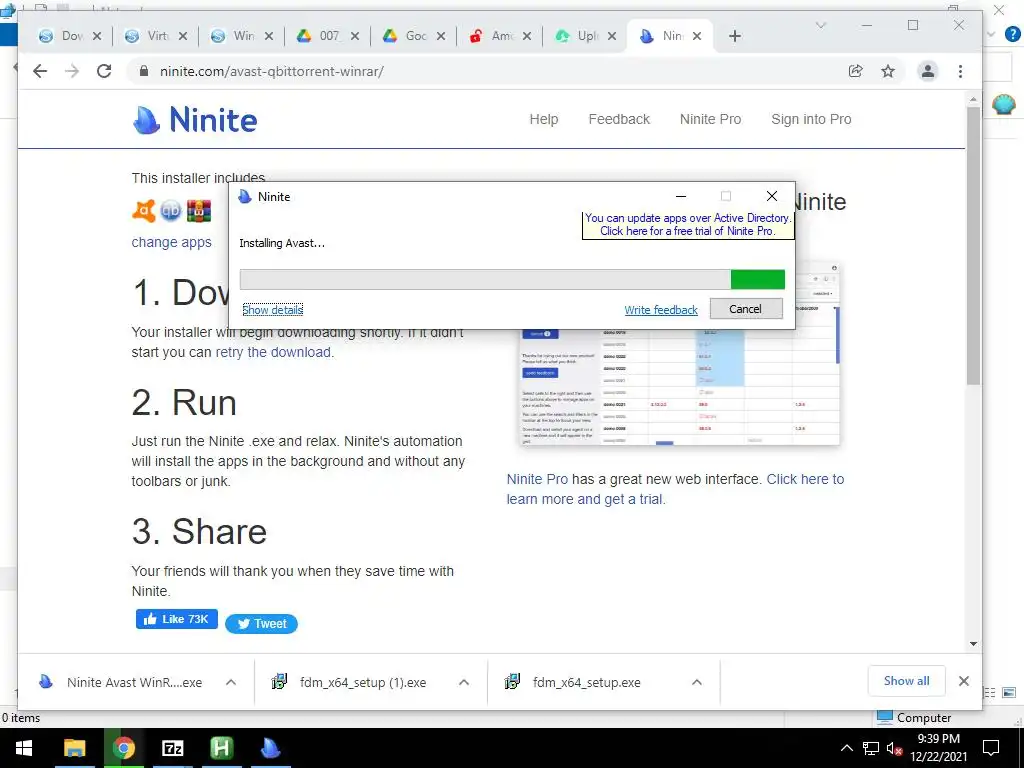
Task: Expand options for fdm_x64_setup.exe download
Action: 697,682
